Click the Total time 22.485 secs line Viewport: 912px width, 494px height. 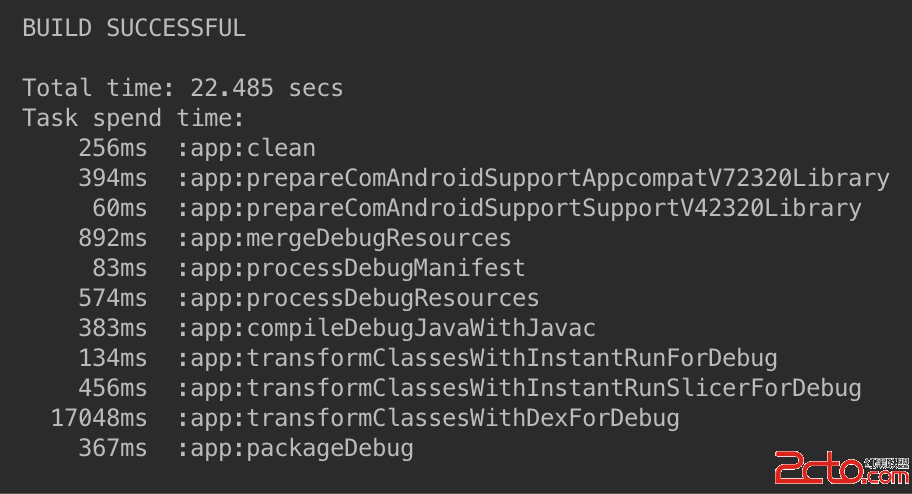tap(183, 88)
